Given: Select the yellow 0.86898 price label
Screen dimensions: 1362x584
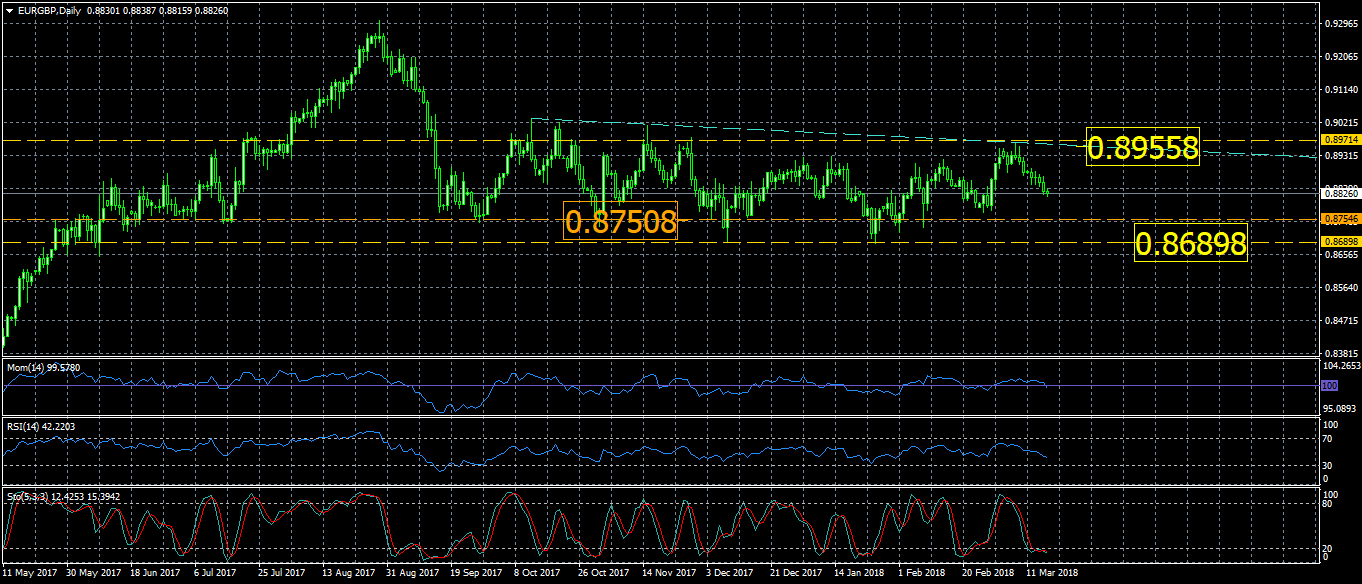Looking at the screenshot, I should [x=1191, y=243].
